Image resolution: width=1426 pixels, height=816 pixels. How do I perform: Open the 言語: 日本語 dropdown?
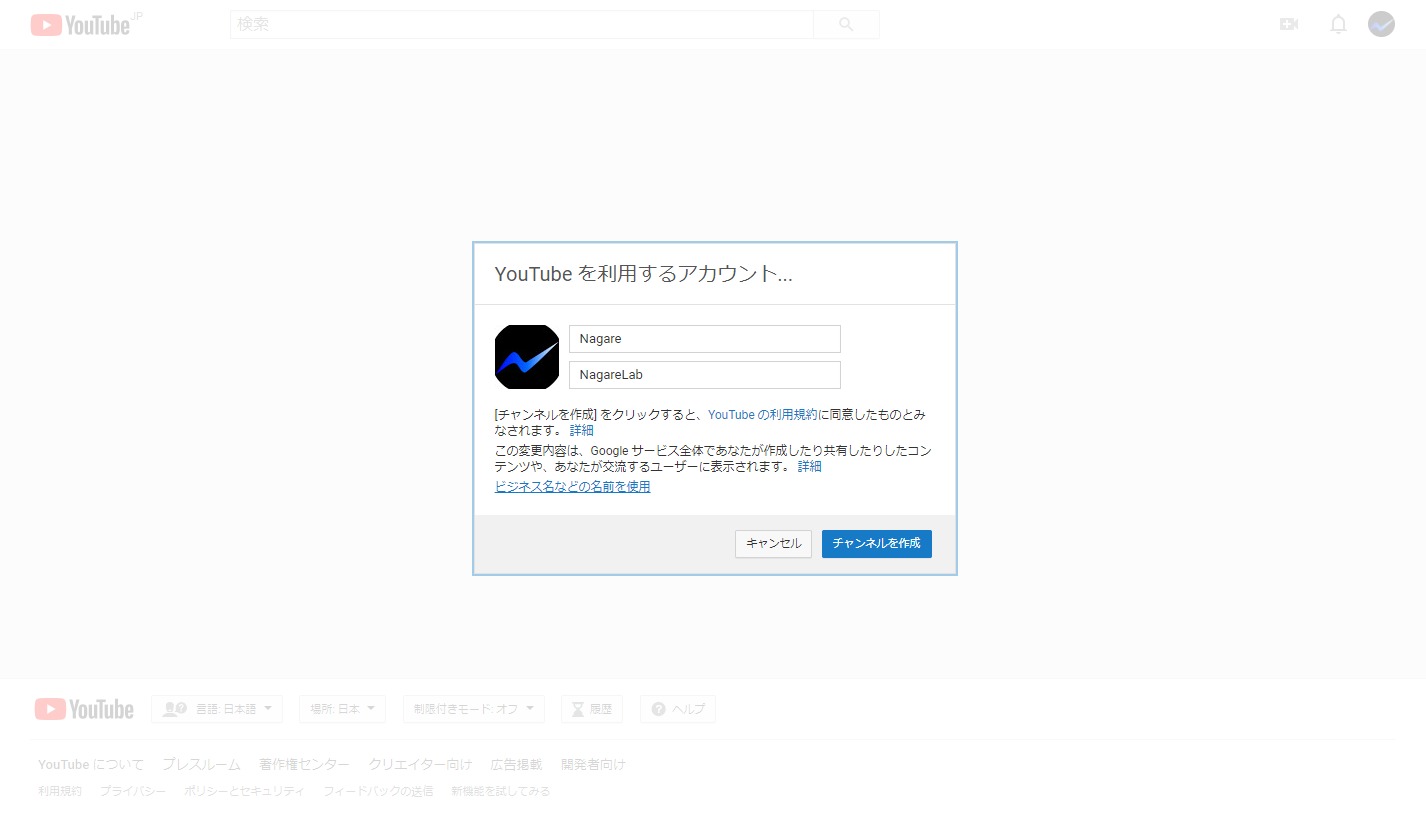(x=217, y=709)
